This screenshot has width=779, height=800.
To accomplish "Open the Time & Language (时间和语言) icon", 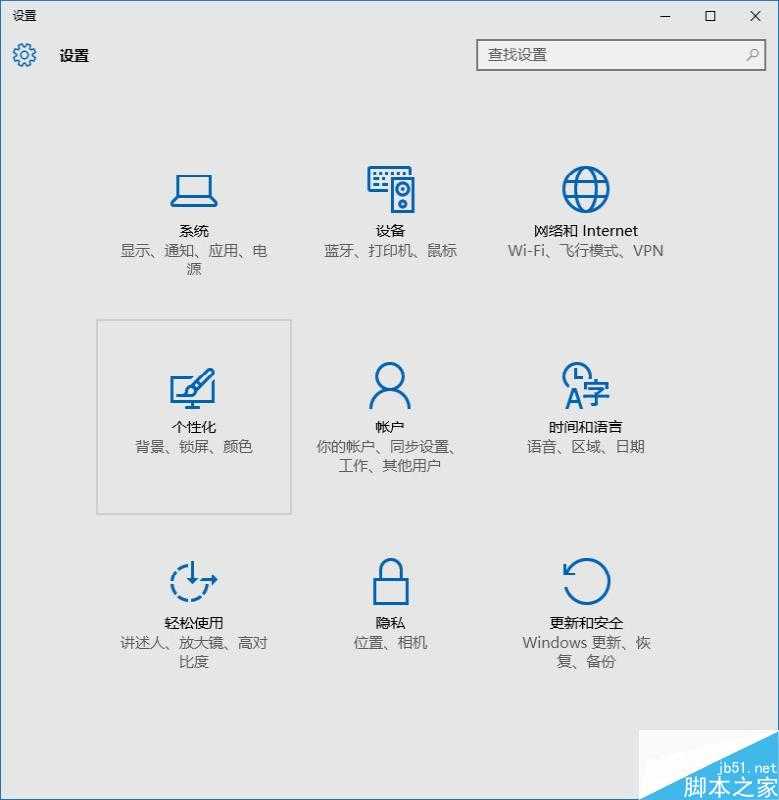I will pos(586,385).
